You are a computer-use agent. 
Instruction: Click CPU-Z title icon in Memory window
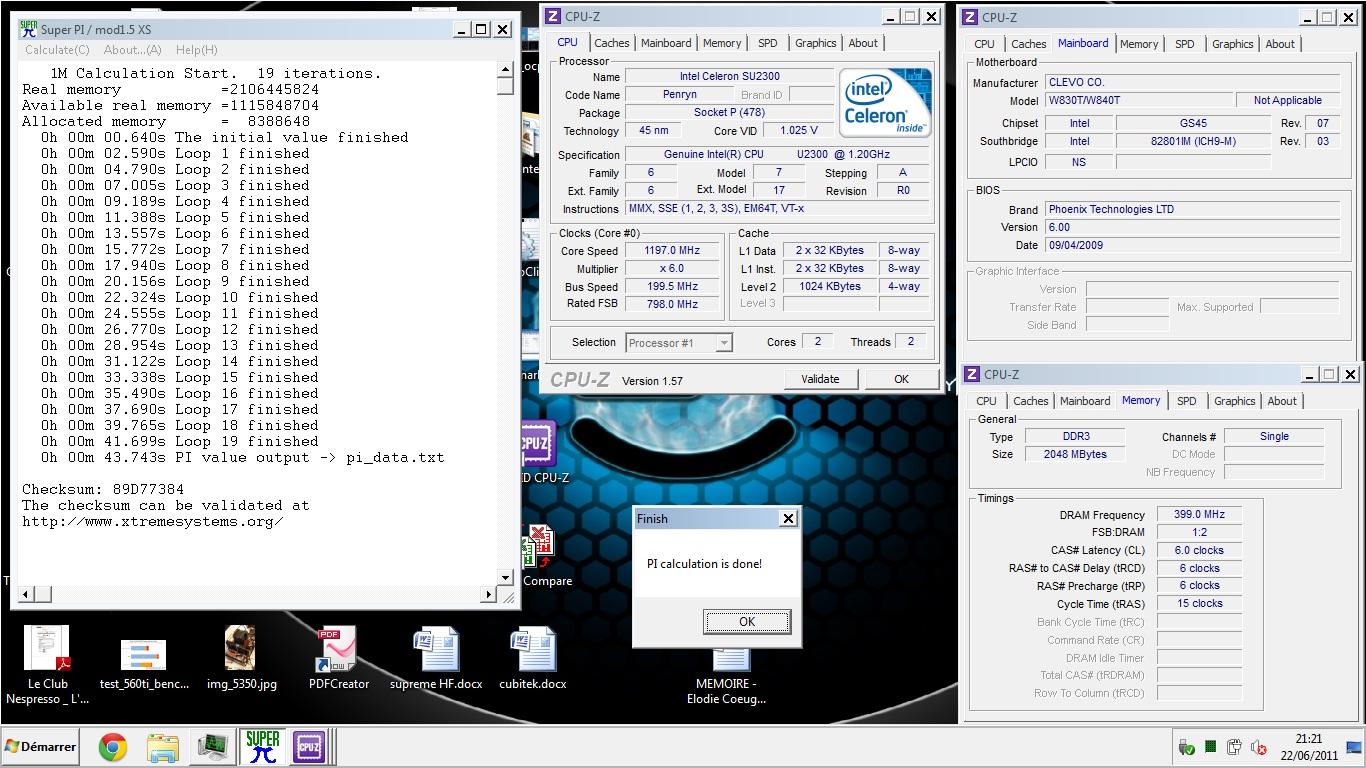(x=971, y=374)
